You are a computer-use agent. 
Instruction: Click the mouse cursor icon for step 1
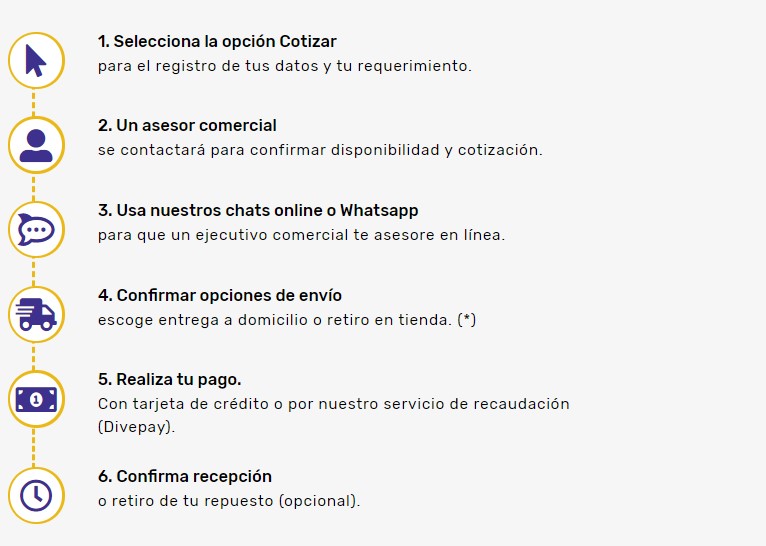pos(36,61)
